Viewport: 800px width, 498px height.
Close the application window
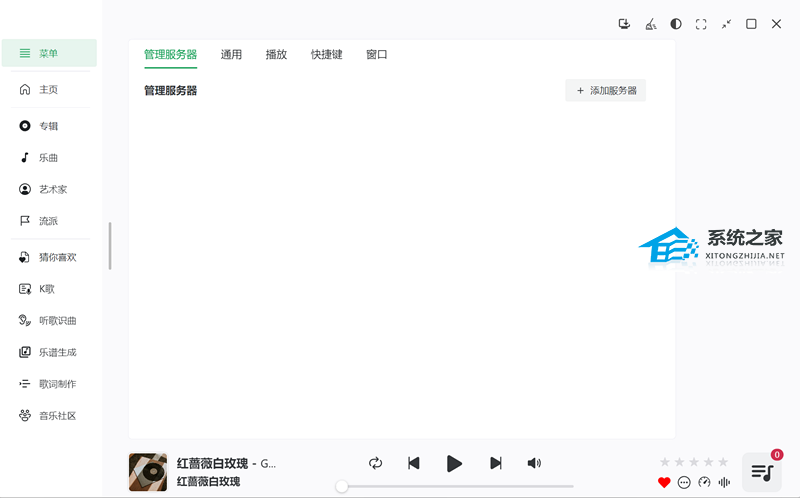pyautogui.click(x=777, y=24)
